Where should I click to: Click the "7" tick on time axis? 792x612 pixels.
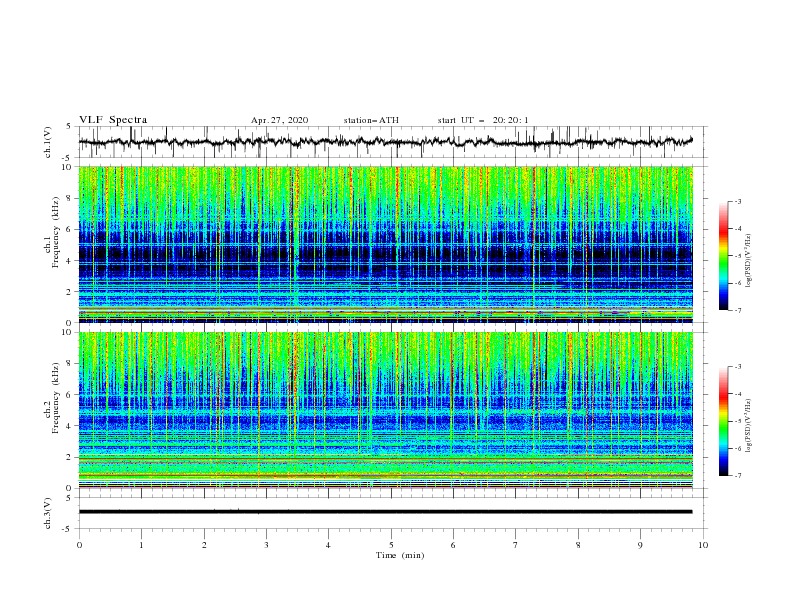pos(516,545)
